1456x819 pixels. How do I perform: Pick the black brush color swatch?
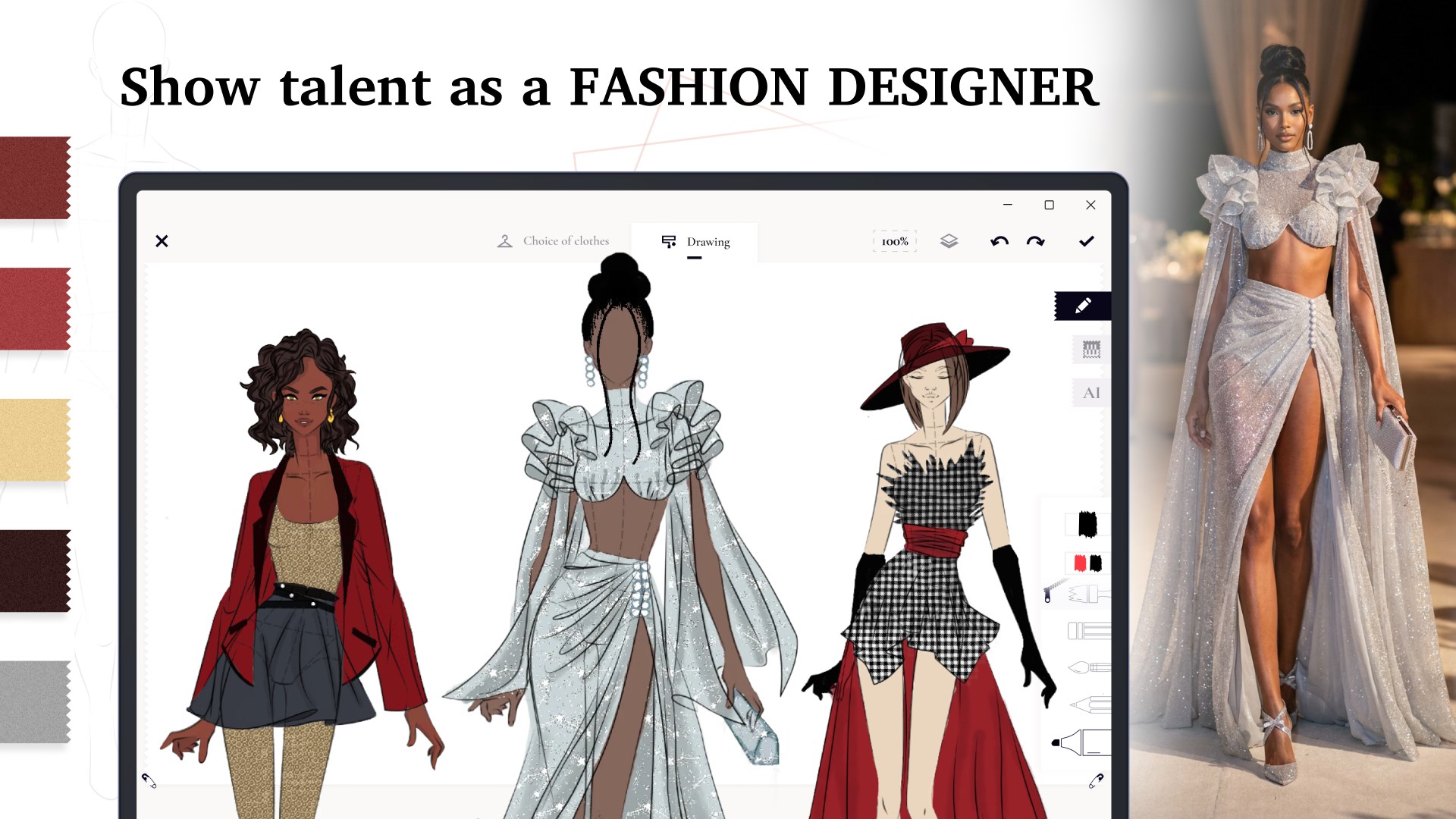(x=1087, y=524)
